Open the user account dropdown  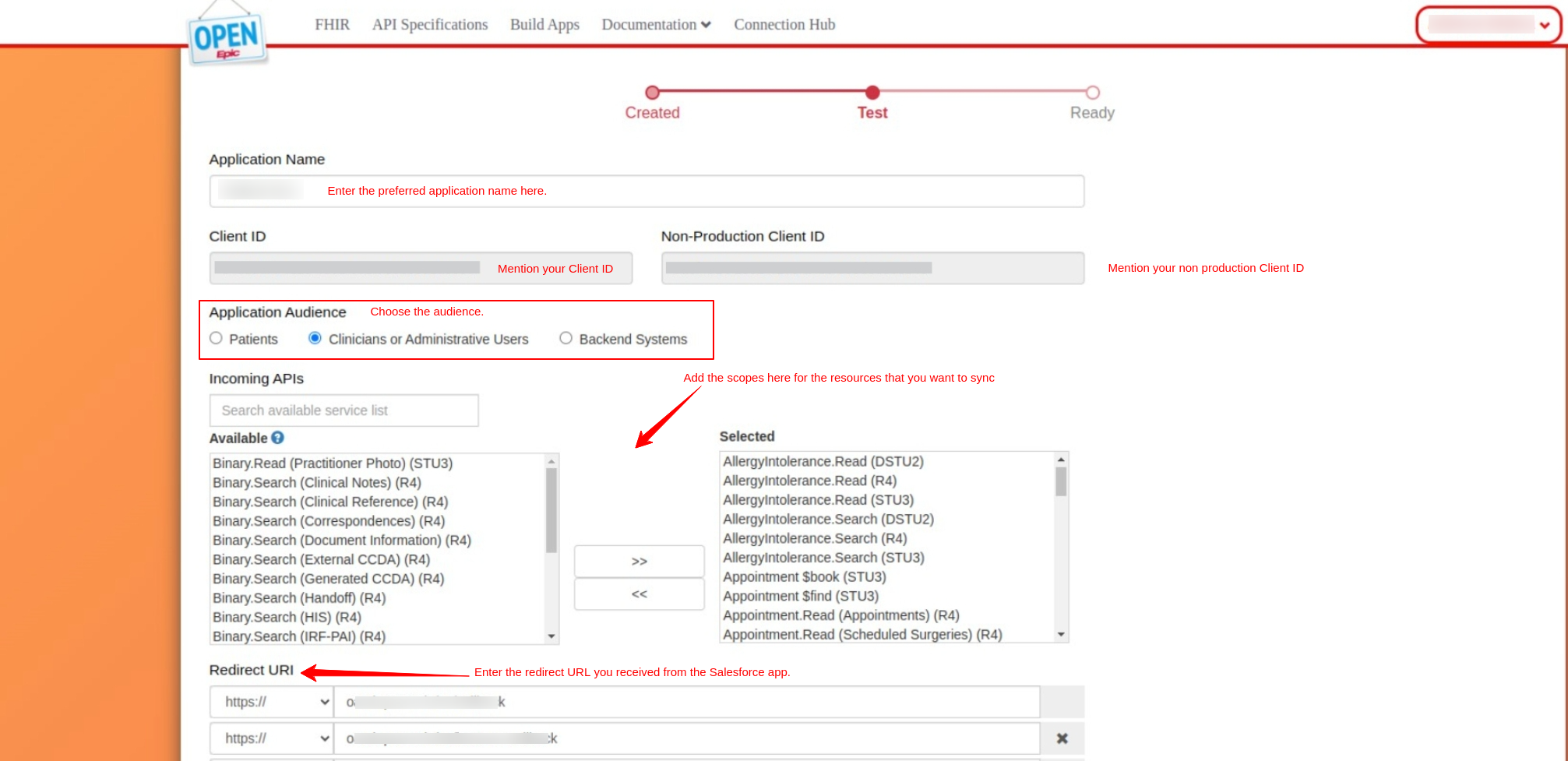[1488, 25]
